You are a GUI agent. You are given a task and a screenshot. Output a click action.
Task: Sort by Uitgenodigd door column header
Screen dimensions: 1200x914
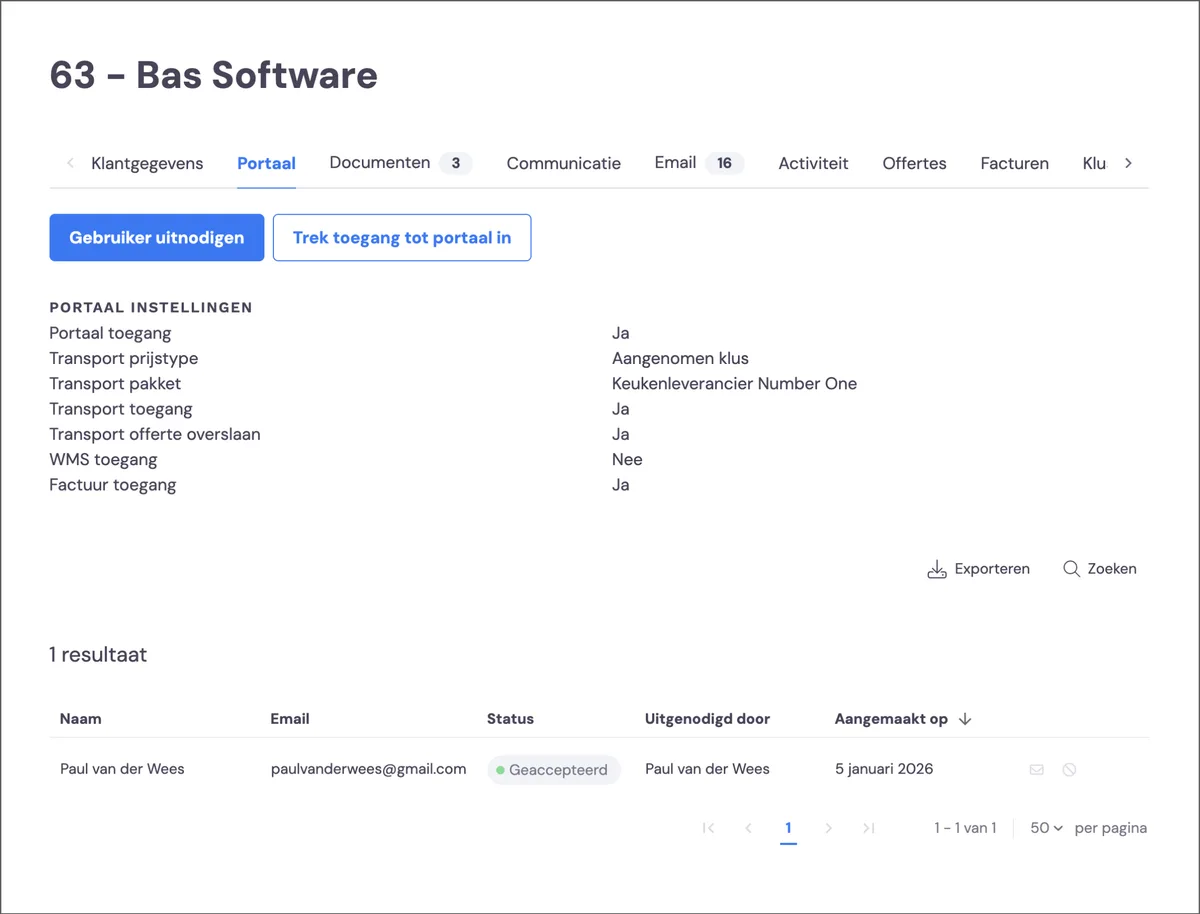pos(707,719)
